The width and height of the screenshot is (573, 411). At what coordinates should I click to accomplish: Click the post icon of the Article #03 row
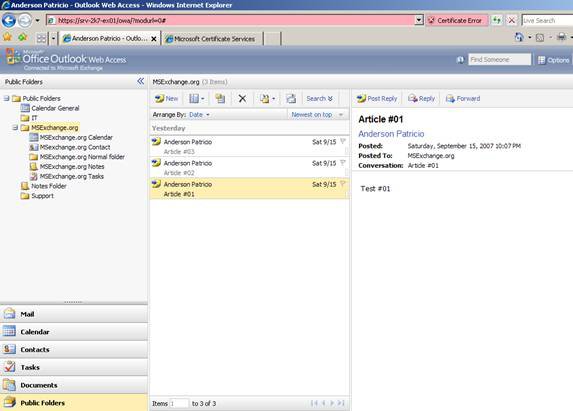coord(156,141)
